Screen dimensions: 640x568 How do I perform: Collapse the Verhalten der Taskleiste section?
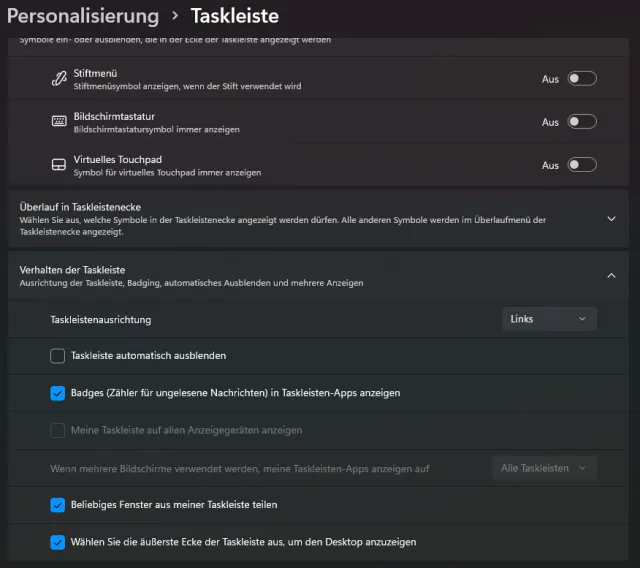[x=611, y=275]
